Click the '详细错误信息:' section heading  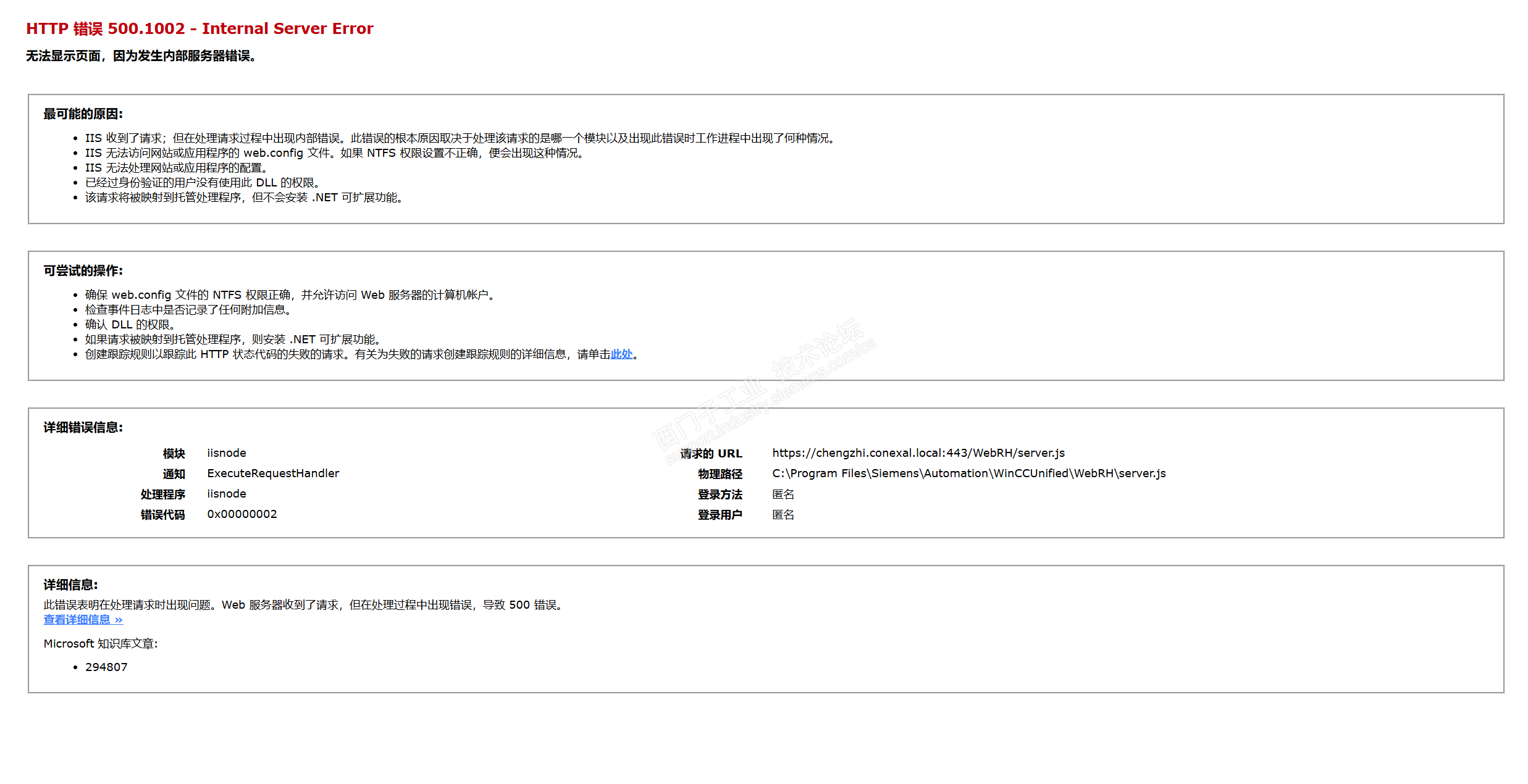[x=83, y=428]
